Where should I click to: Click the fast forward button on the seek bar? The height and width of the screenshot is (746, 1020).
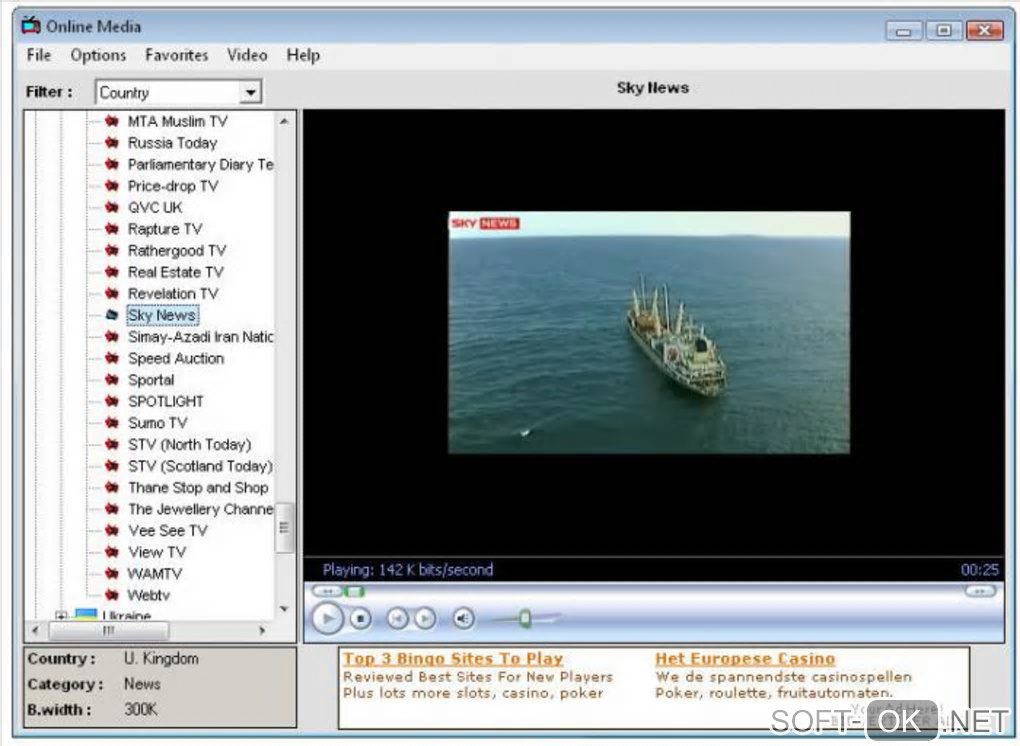coord(980,591)
